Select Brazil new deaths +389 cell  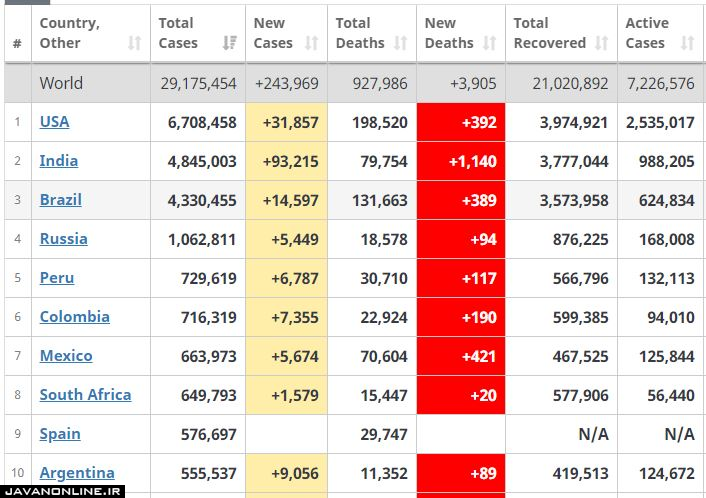point(461,200)
